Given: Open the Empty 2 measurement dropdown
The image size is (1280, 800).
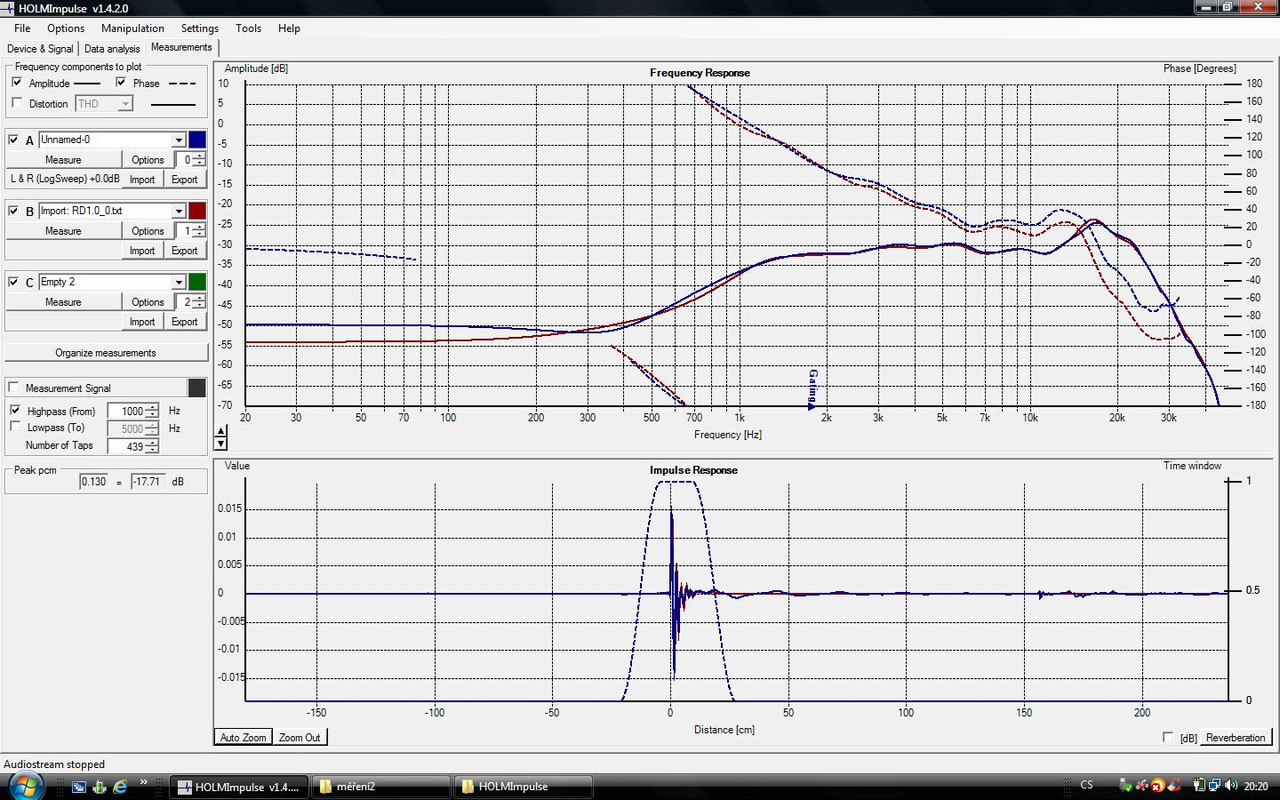Looking at the screenshot, I should (x=179, y=282).
